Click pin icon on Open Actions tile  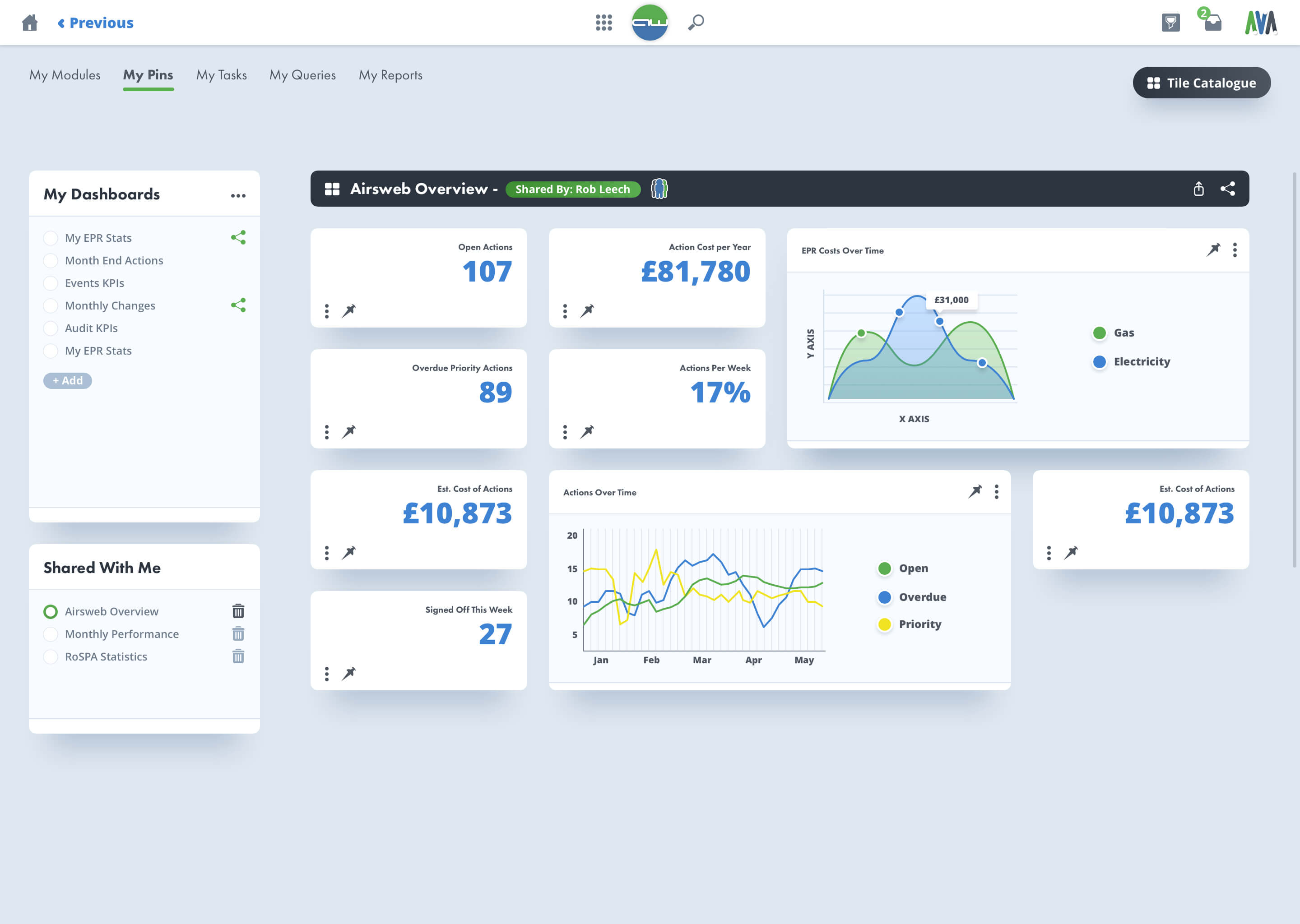click(x=349, y=311)
